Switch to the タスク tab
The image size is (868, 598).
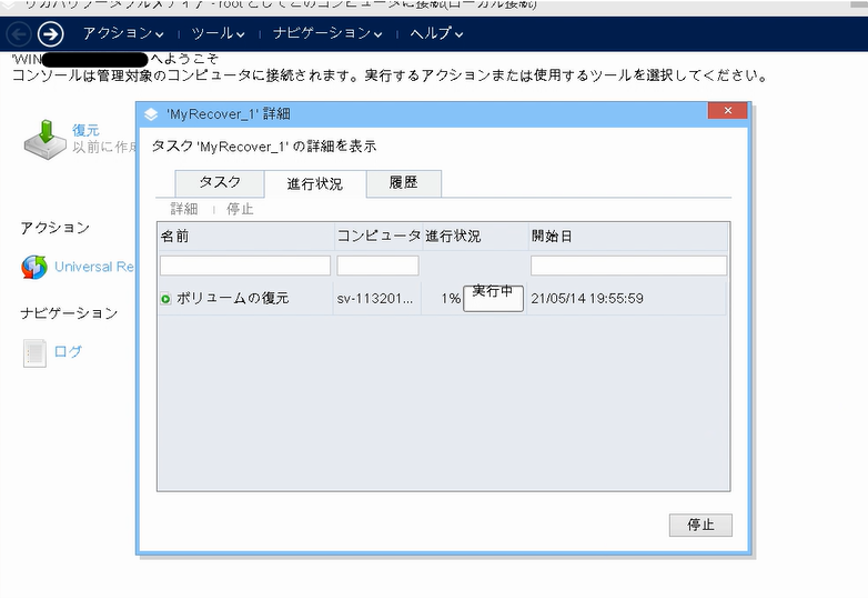pos(220,183)
